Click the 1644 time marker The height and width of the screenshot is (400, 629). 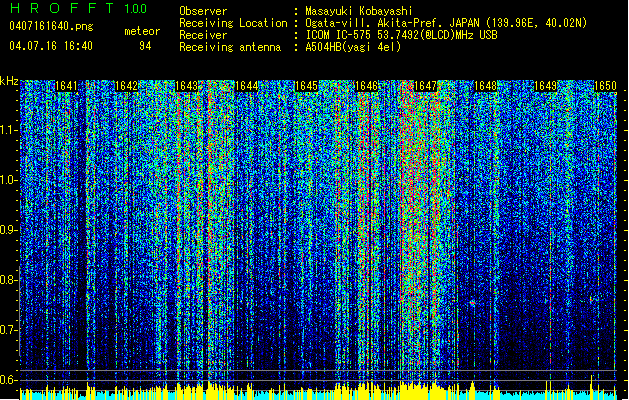246,86
